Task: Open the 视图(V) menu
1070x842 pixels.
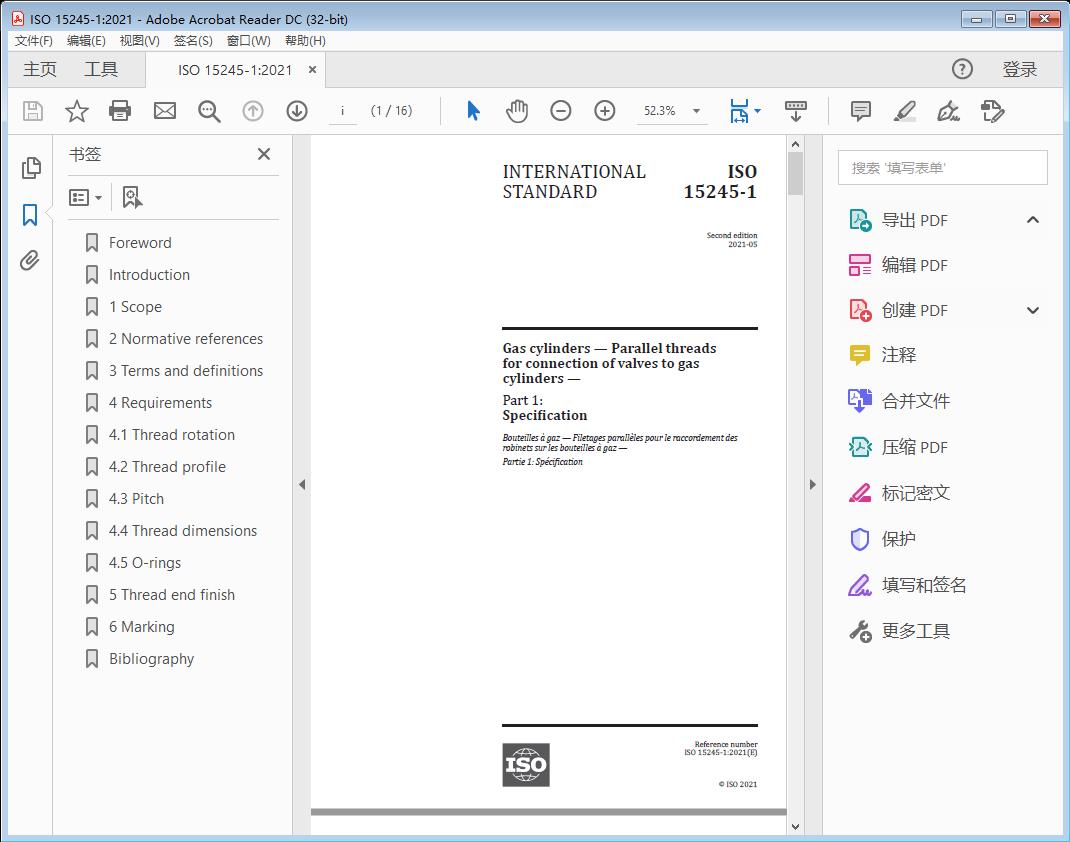Action: pos(139,40)
